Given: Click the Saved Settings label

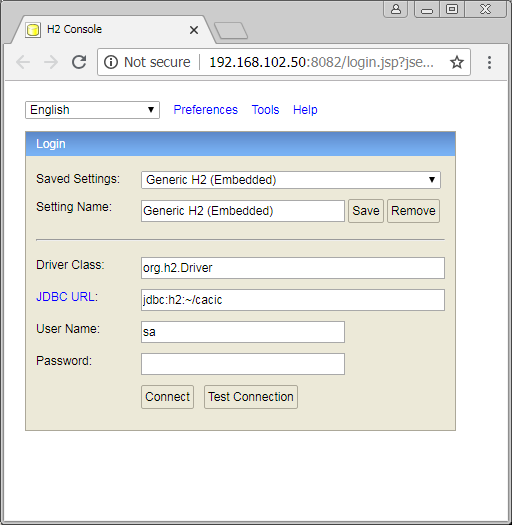Looking at the screenshot, I should tap(78, 179).
